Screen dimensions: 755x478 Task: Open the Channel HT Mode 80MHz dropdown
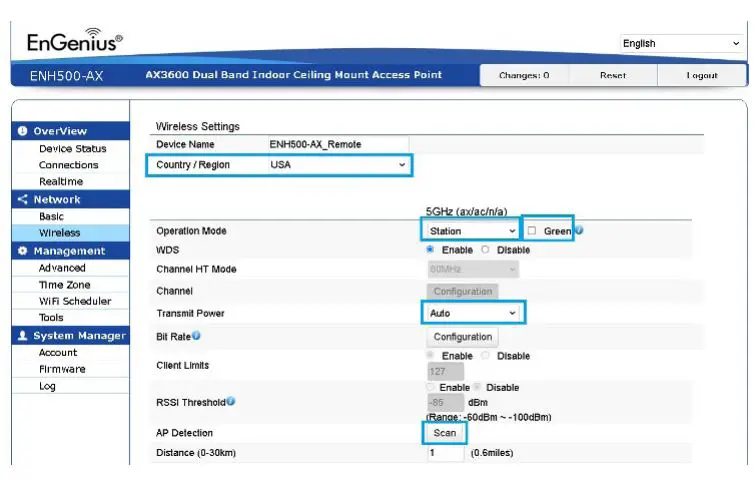(x=473, y=269)
